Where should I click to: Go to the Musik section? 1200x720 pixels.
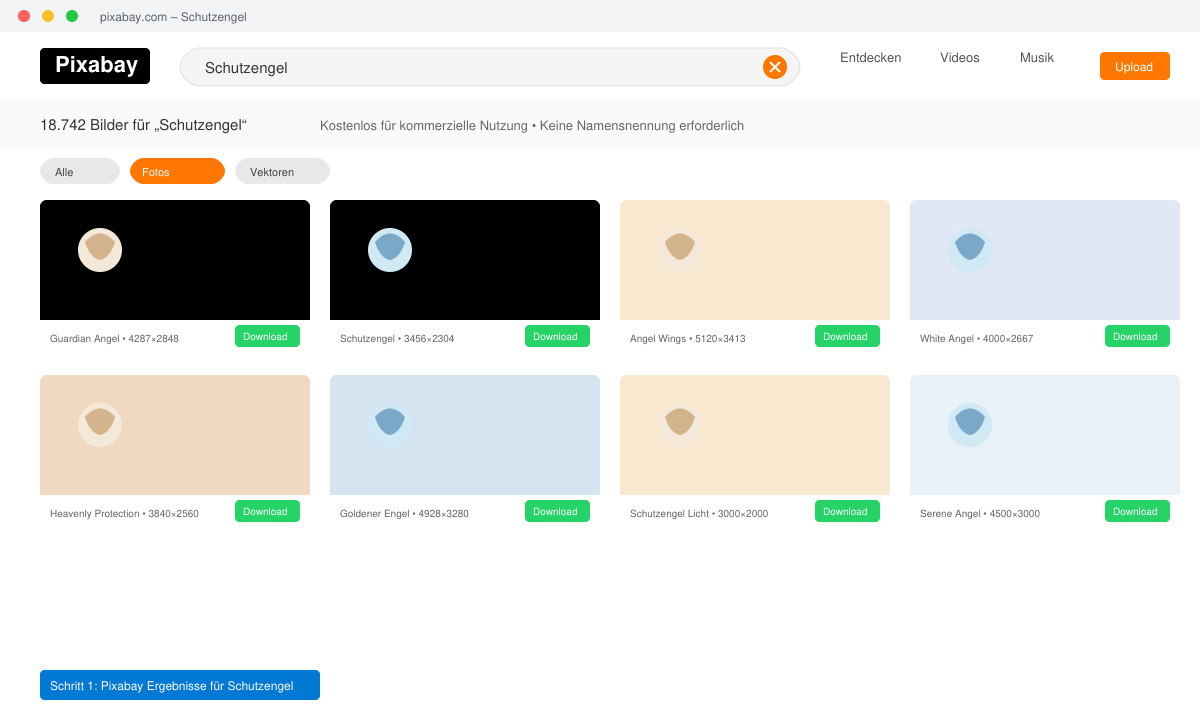pyautogui.click(x=1037, y=58)
